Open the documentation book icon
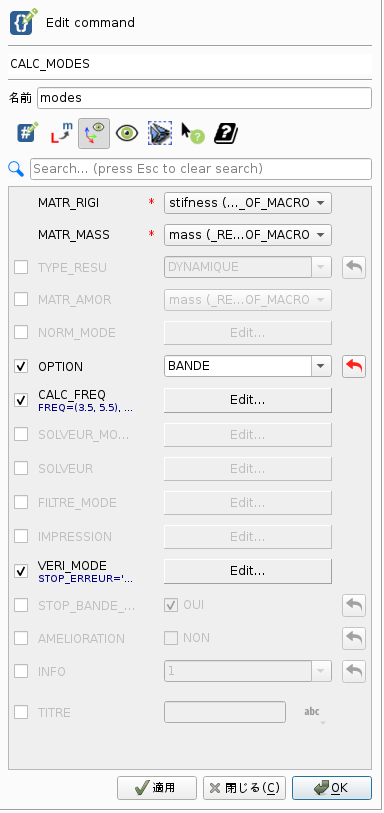Image resolution: width=384 pixels, height=813 pixels. click(226, 133)
